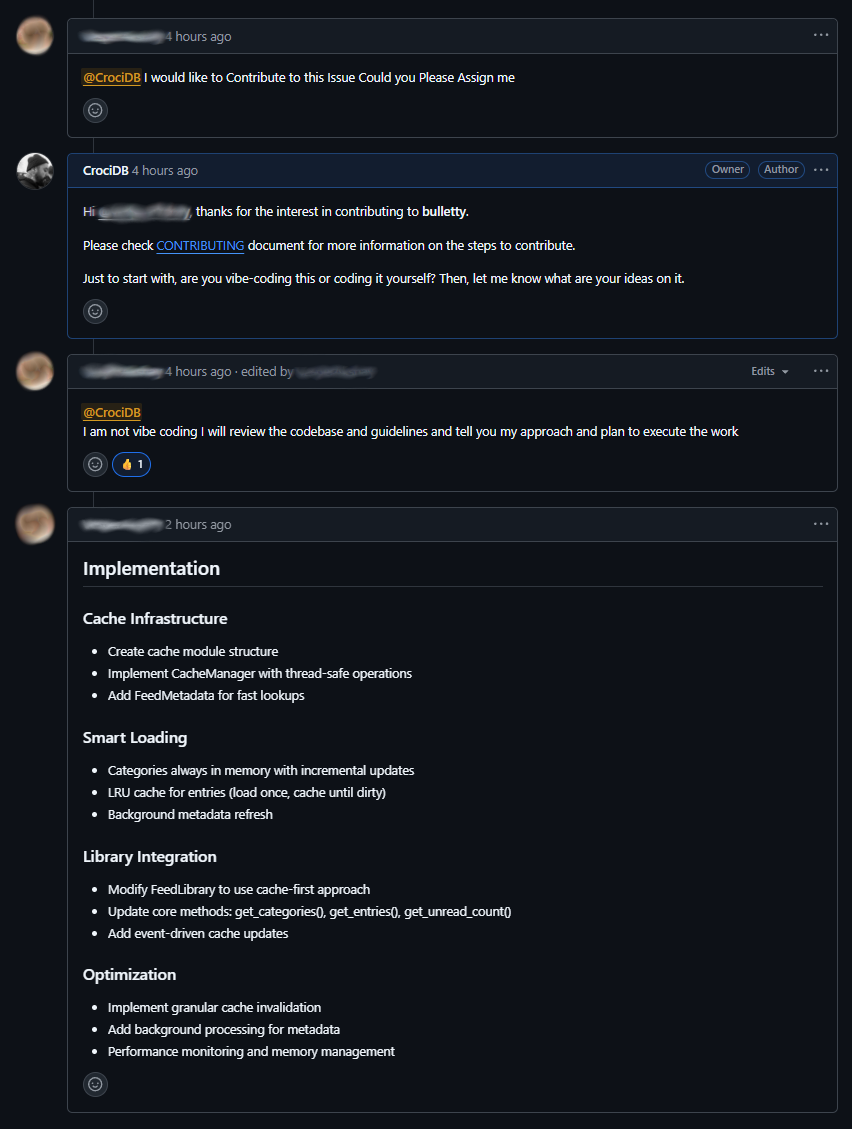Click the kebab menu on the Implementation comment

pos(821,523)
